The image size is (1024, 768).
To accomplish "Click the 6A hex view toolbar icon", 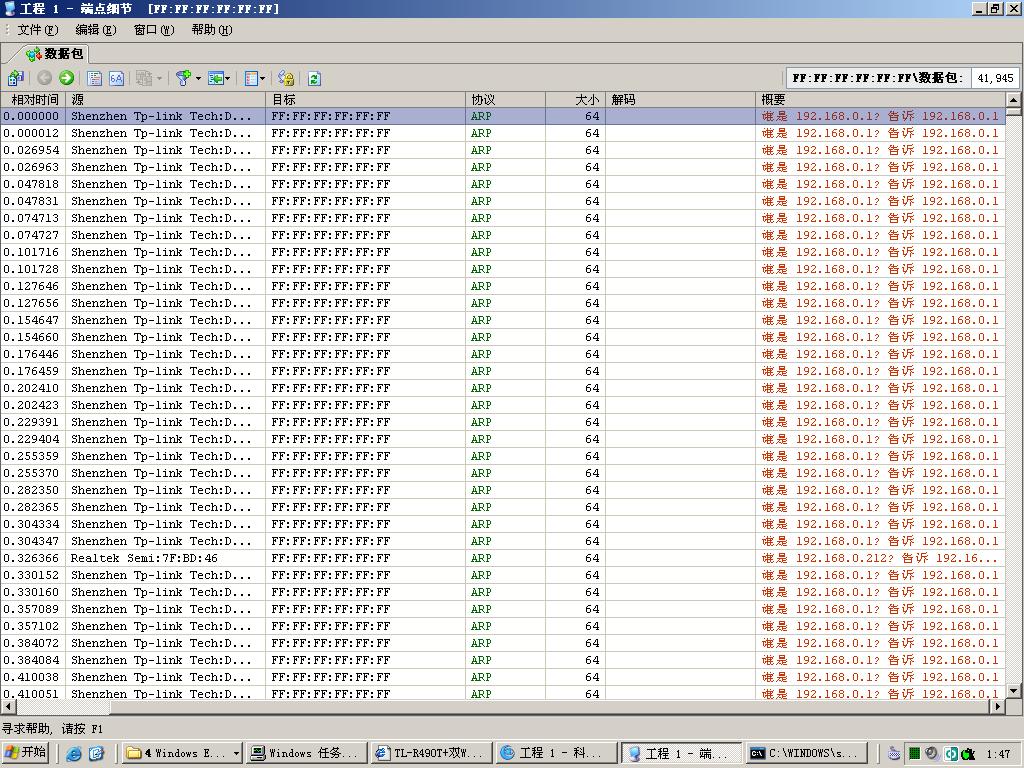I will [117, 78].
